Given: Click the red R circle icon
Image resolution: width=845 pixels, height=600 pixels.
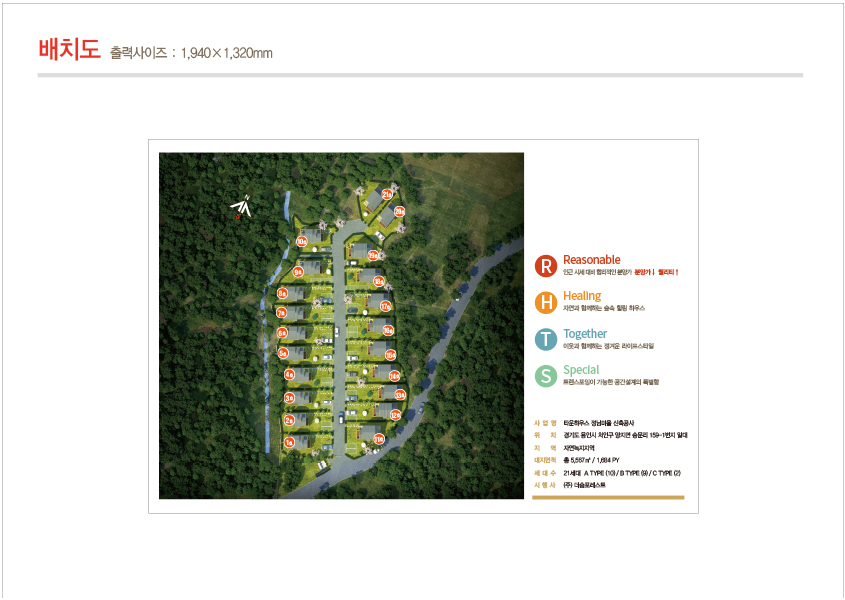Looking at the screenshot, I should coord(545,266).
